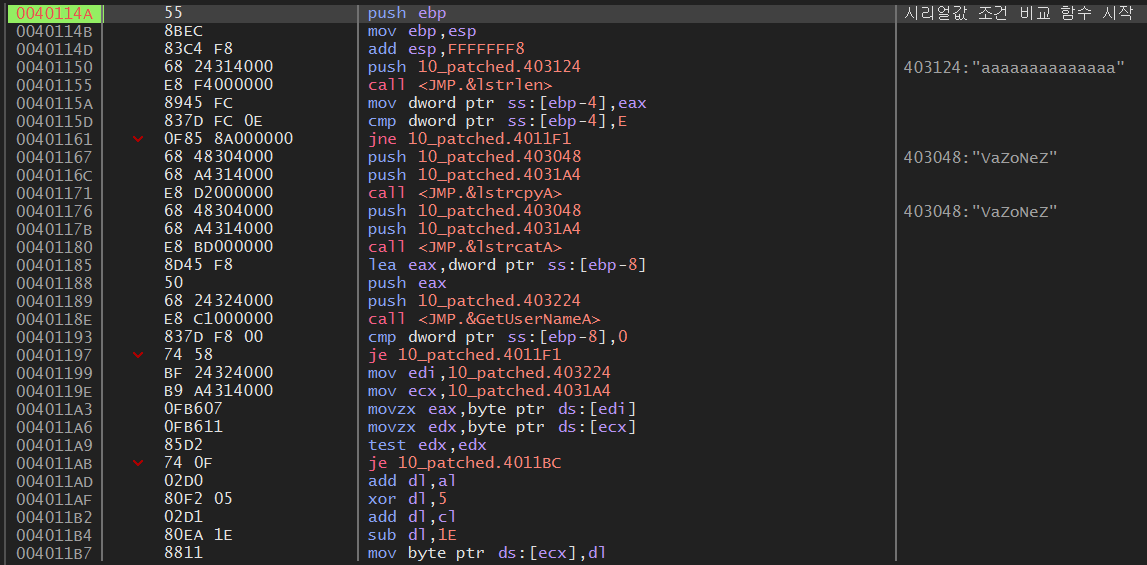Screen dimensions: 1147x565
Task: Select the instruction "mov ecx,10_patched.4031A4"
Action: click(x=489, y=391)
